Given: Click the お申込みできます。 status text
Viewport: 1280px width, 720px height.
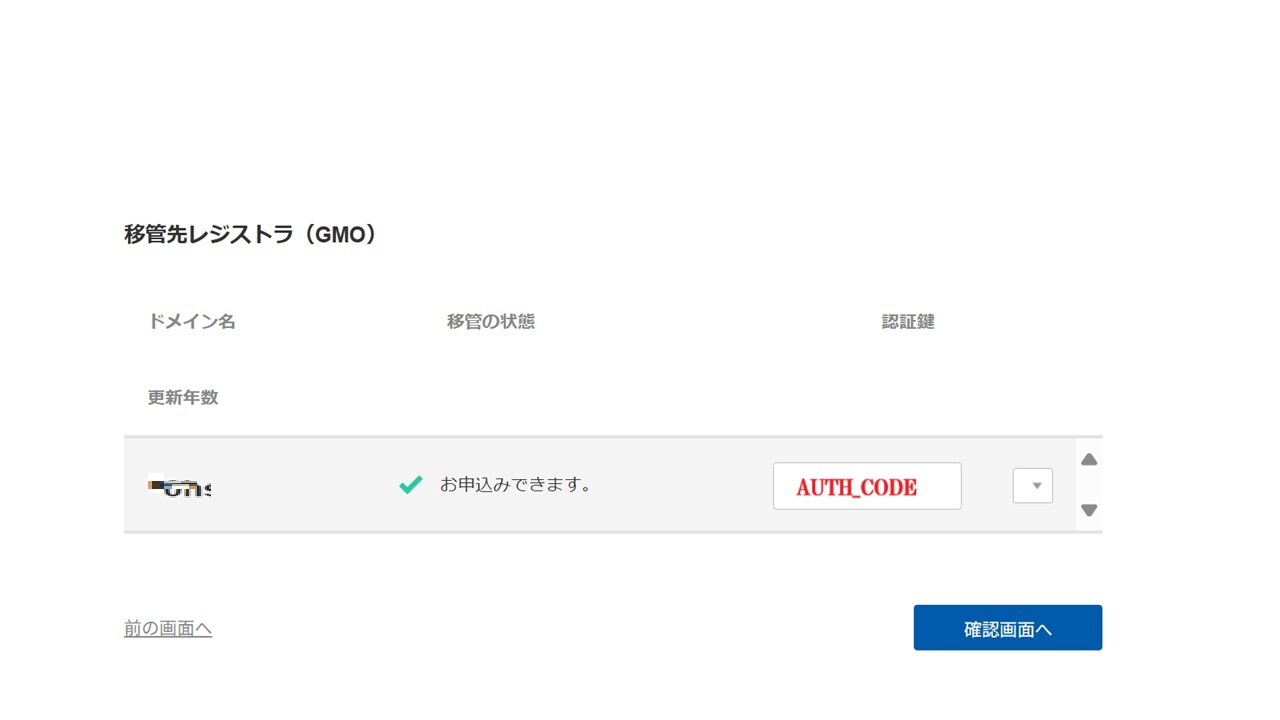Looking at the screenshot, I should (x=516, y=485).
